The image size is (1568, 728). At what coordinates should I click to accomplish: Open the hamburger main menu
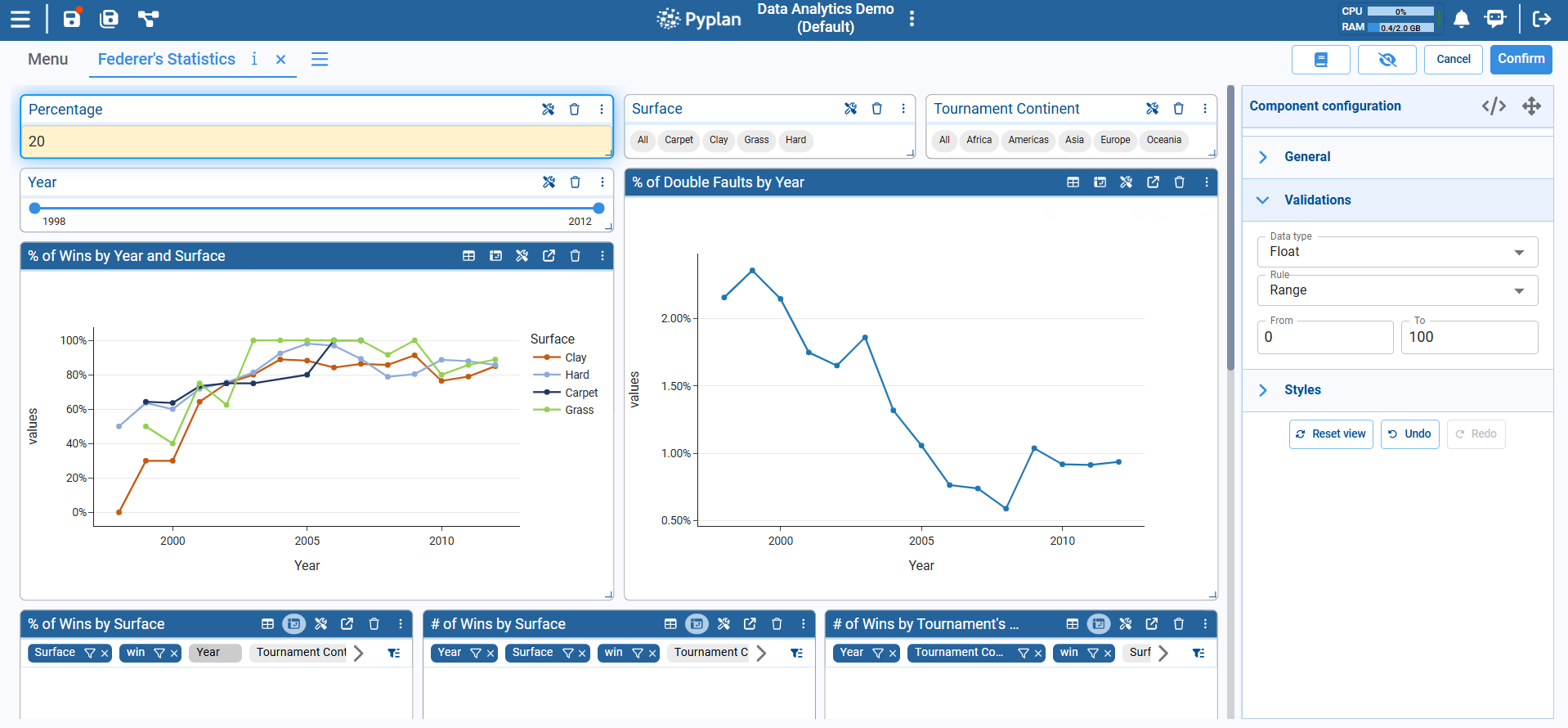tap(20, 19)
